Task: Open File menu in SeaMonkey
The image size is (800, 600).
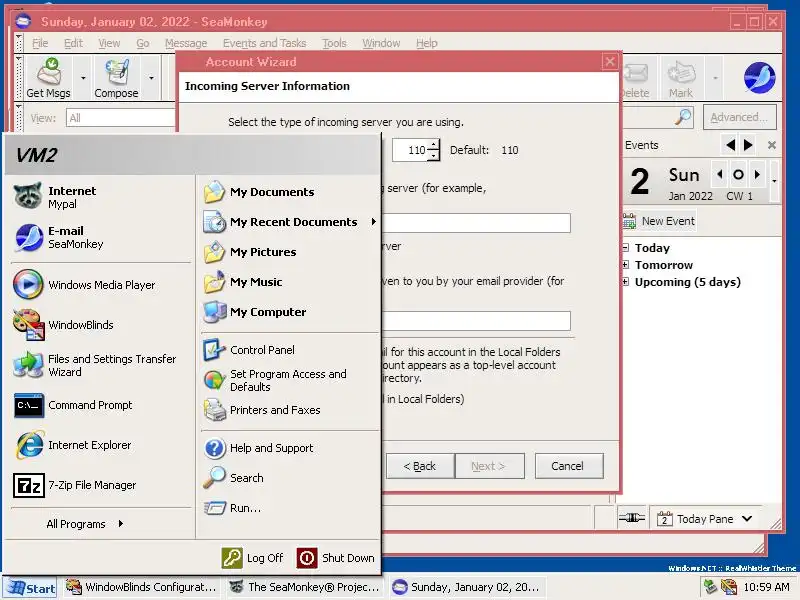Action: (x=40, y=43)
